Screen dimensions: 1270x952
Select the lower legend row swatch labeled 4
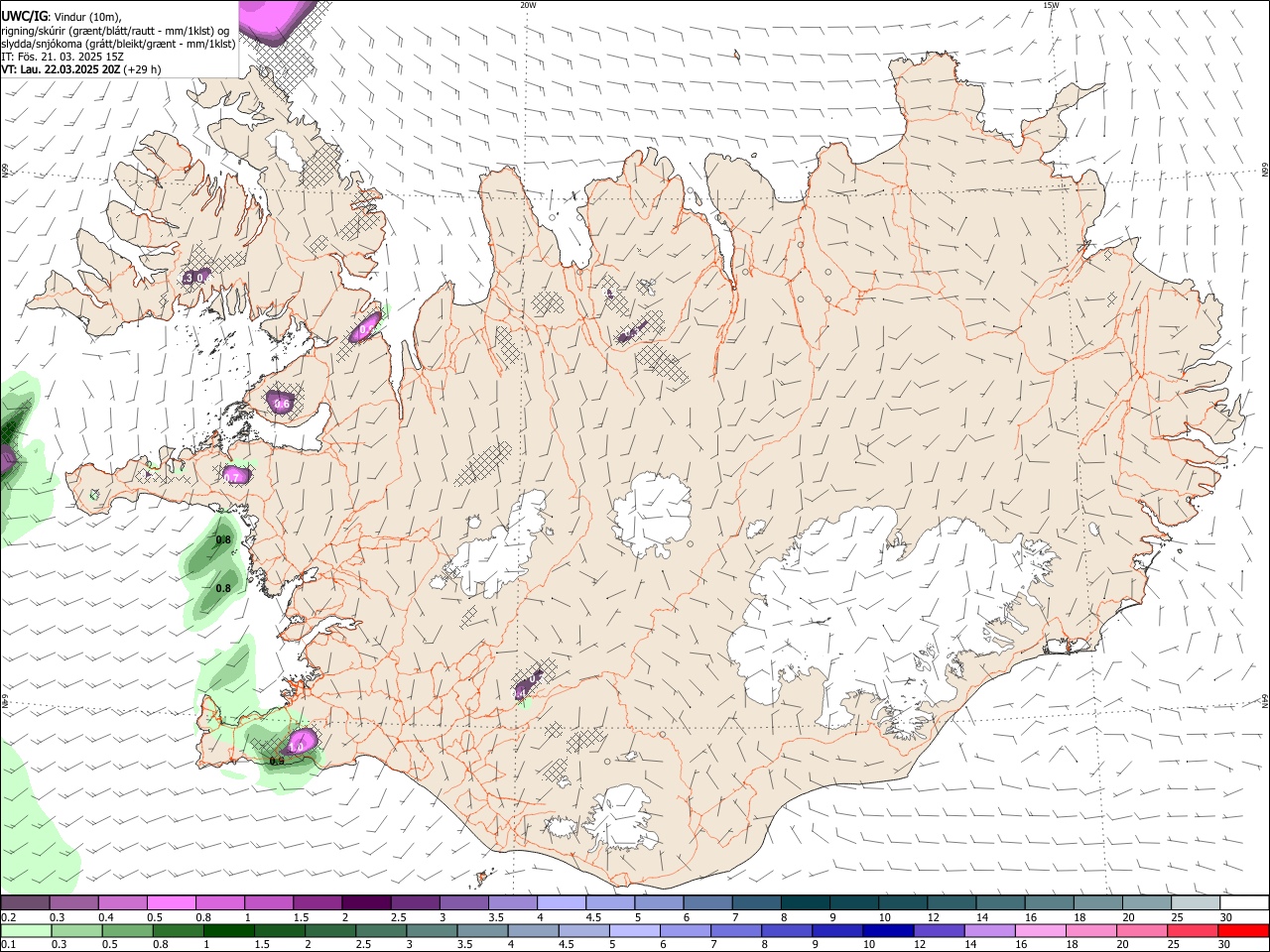[x=533, y=931]
